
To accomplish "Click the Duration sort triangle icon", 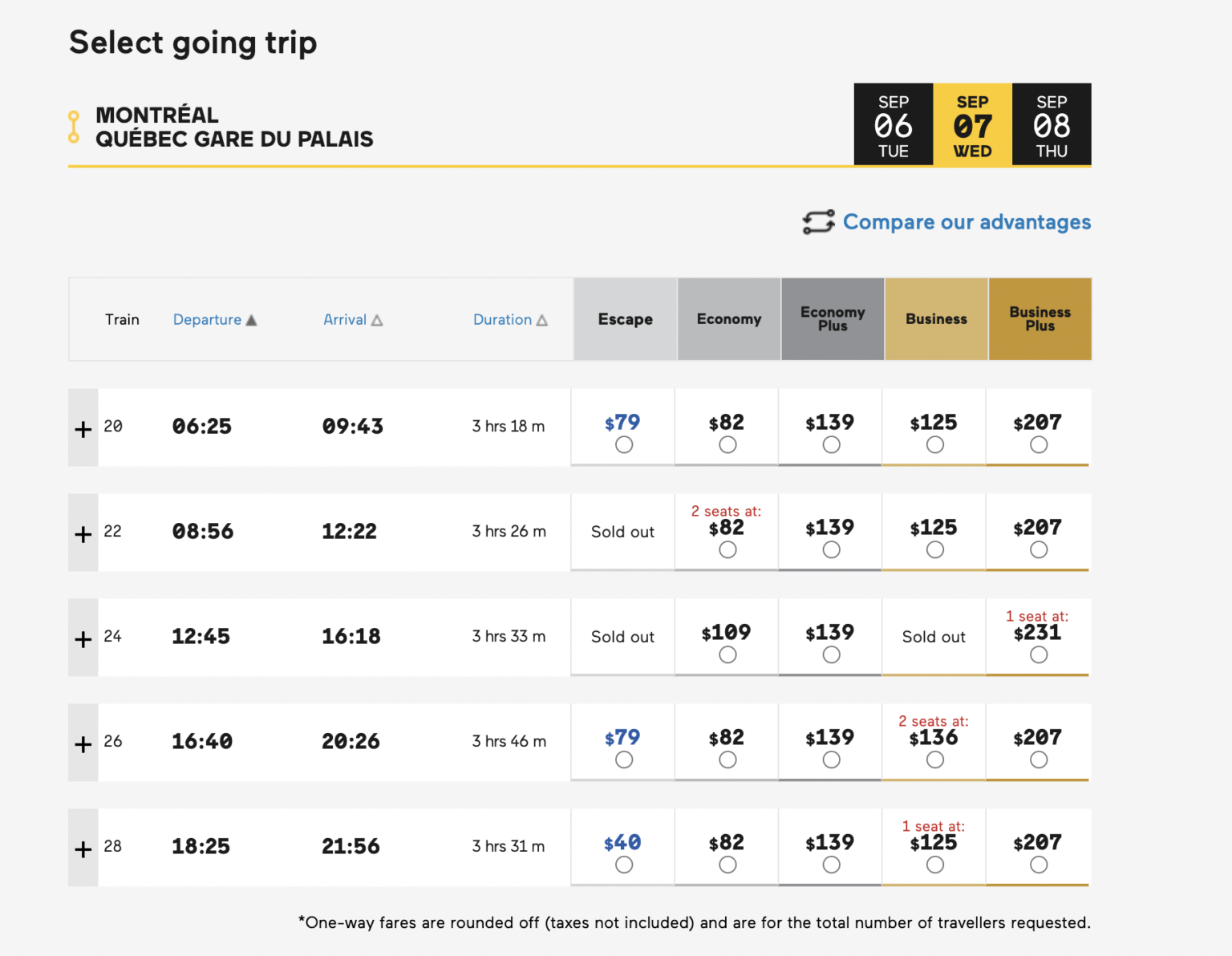I will (542, 320).
